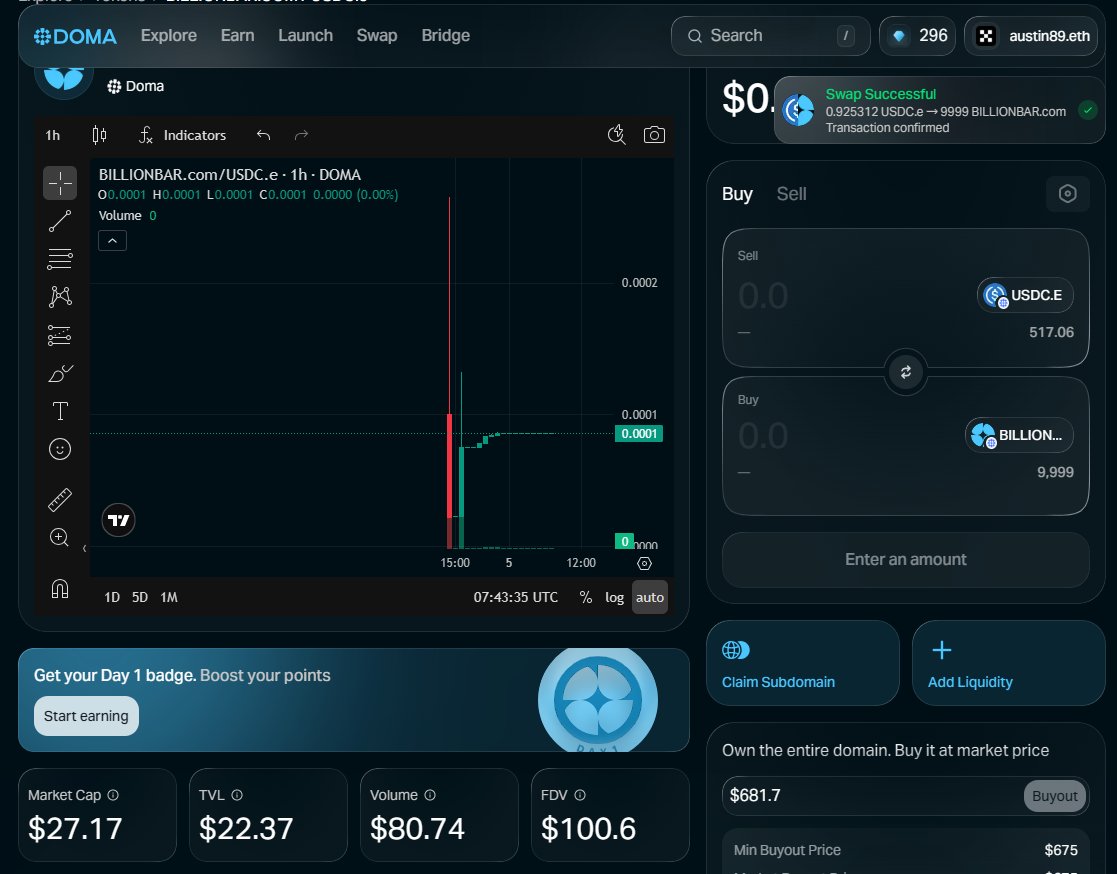Open the quick search lightning icon

616,135
